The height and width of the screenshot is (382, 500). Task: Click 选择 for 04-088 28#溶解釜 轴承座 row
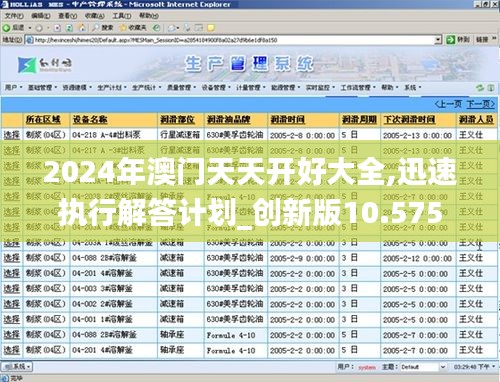pos(12,335)
